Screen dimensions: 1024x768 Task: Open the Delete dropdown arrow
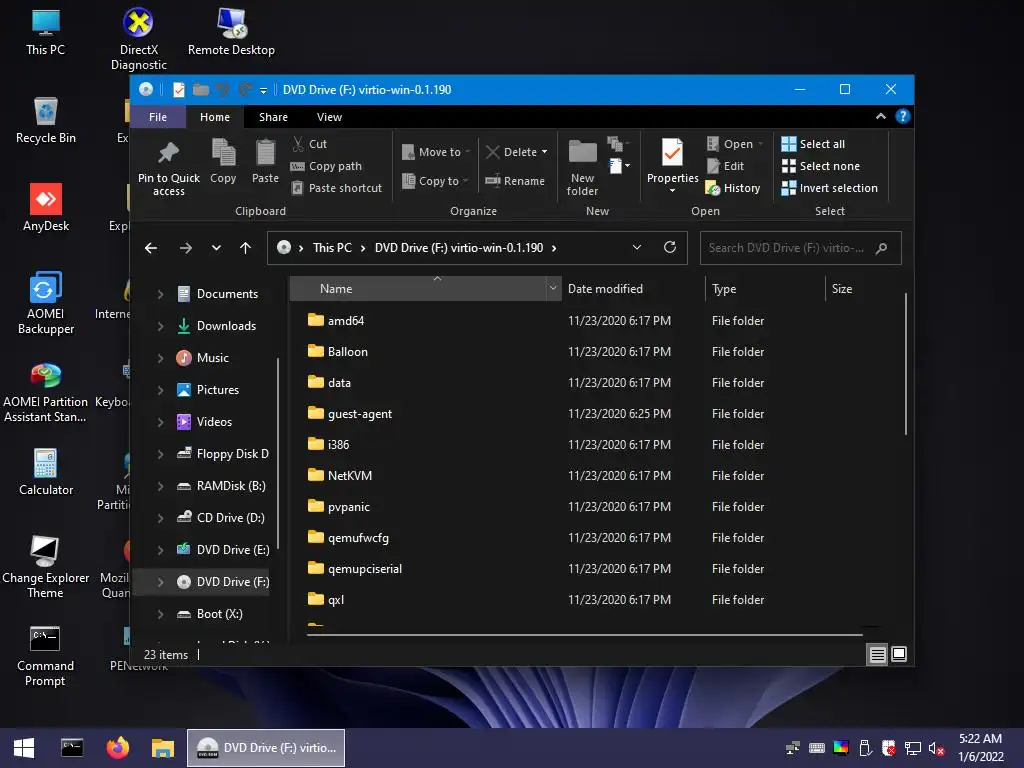(544, 152)
